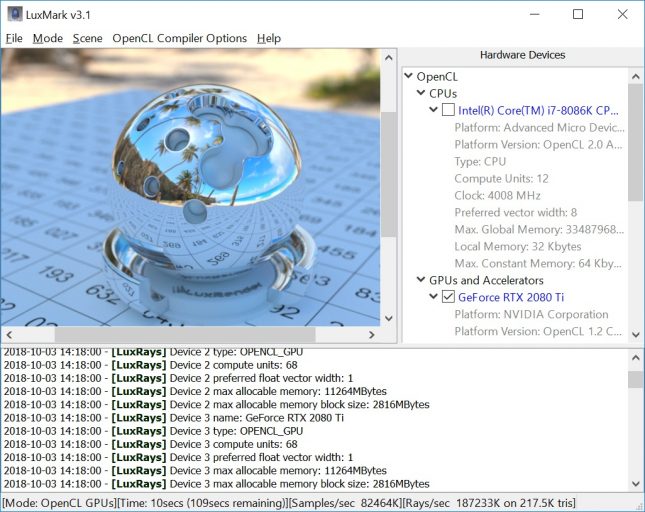Click the log panel scroll up arrow
The height and width of the screenshot is (512, 645).
coord(636,358)
